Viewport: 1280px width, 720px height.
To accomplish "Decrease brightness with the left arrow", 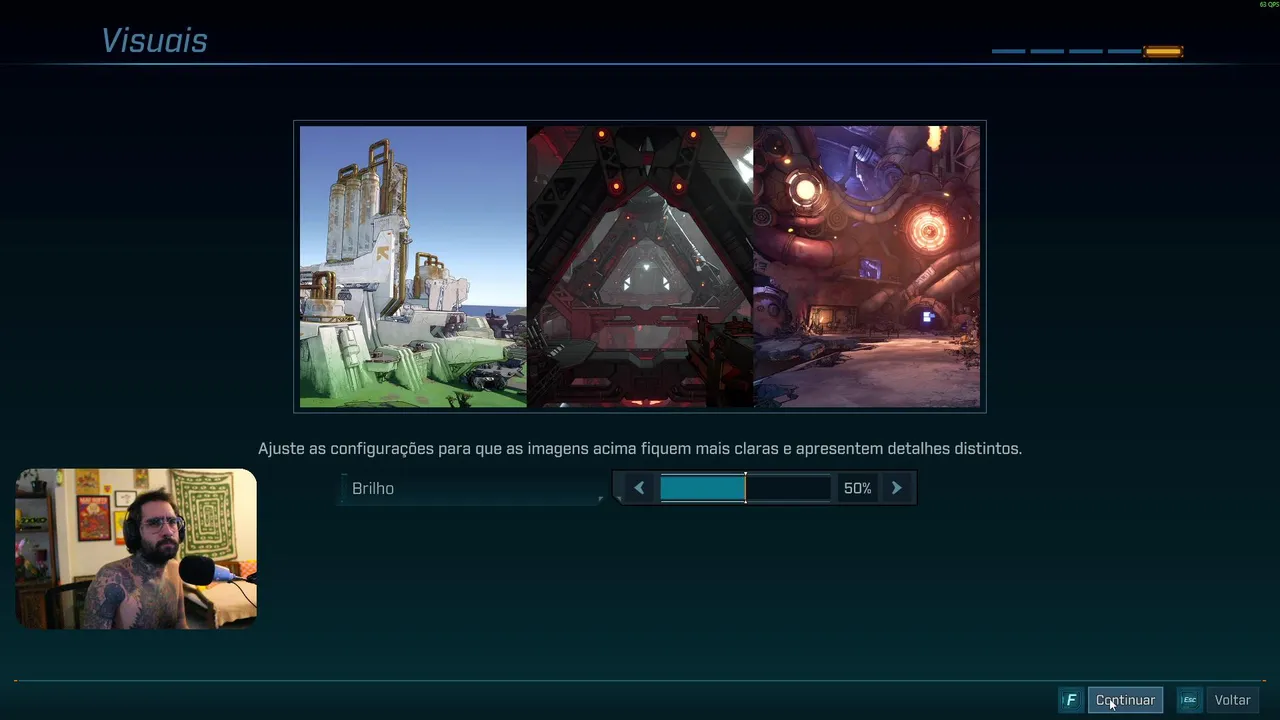I will click(639, 488).
